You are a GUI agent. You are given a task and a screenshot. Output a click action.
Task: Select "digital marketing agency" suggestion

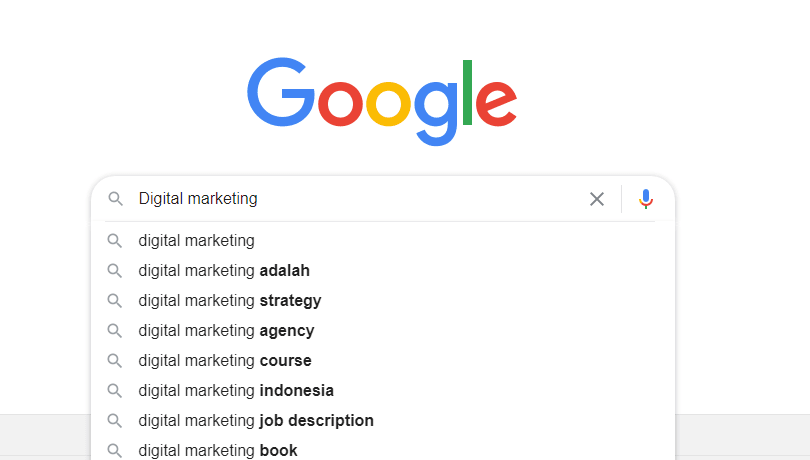[226, 330]
